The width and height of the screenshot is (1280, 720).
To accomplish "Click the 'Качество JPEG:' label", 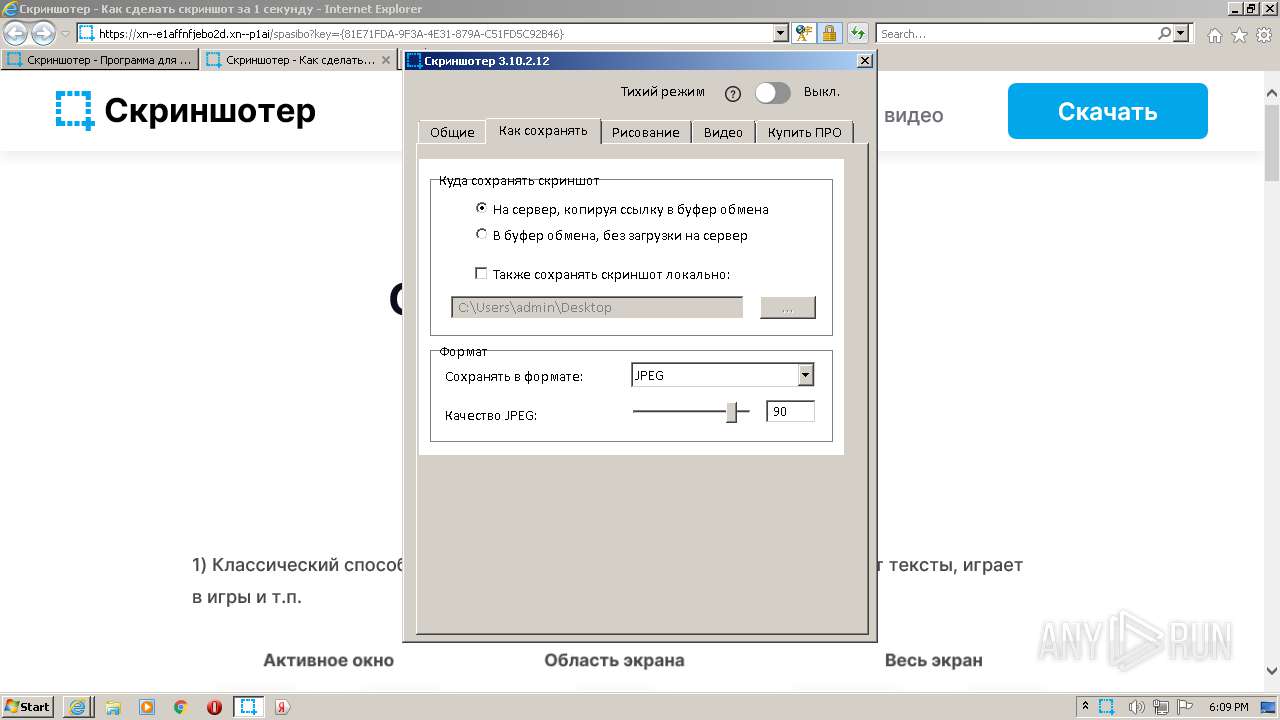I will tap(491, 415).
